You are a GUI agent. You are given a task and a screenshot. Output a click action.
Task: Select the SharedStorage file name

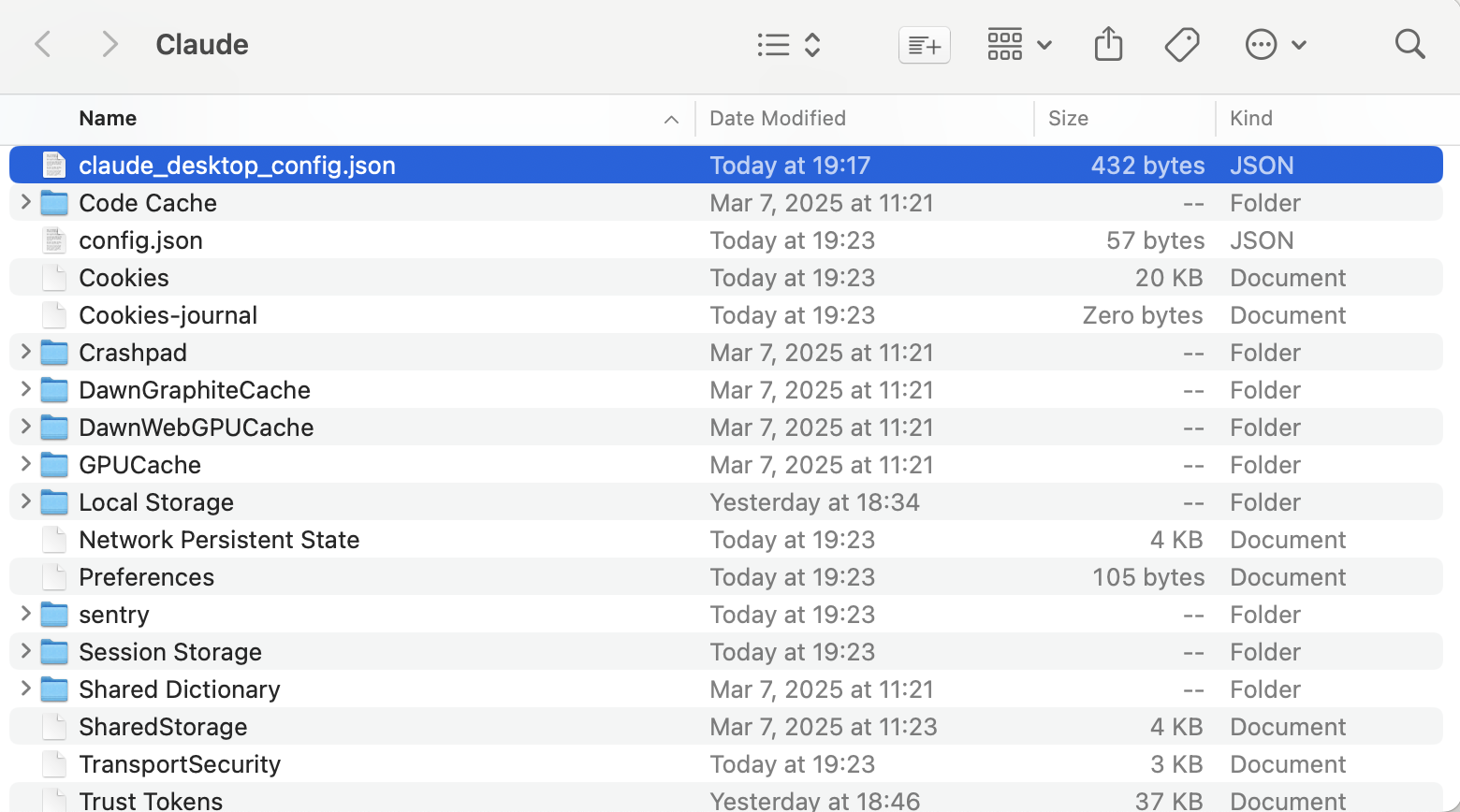tap(163, 727)
